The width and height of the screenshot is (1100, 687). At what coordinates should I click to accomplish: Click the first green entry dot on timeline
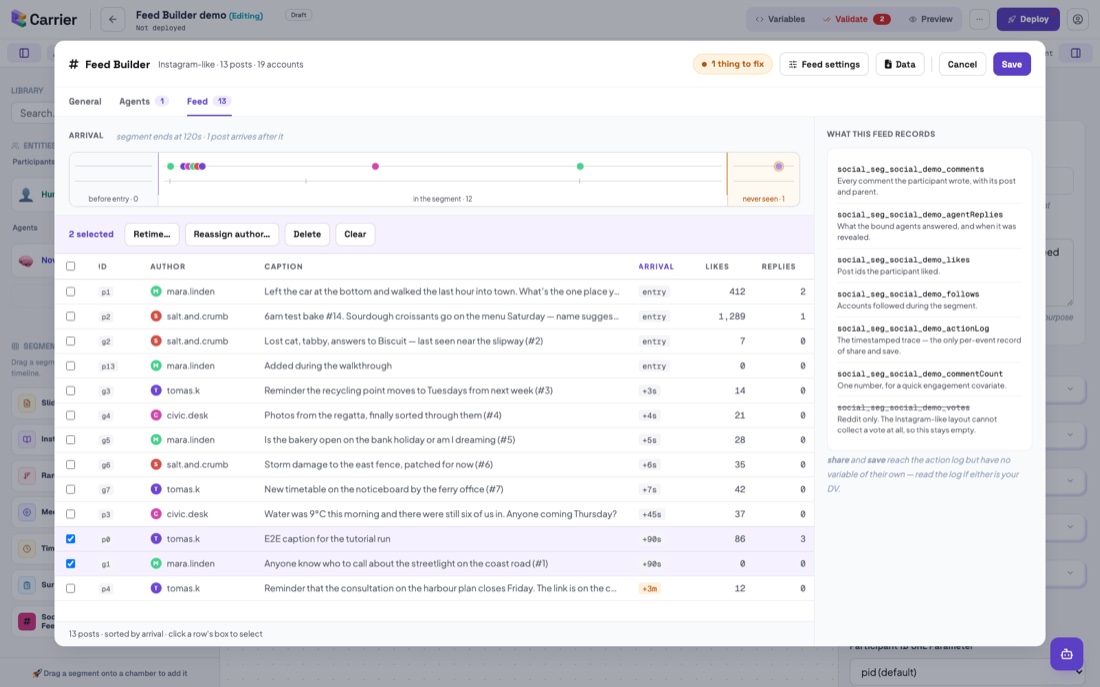(x=170, y=166)
